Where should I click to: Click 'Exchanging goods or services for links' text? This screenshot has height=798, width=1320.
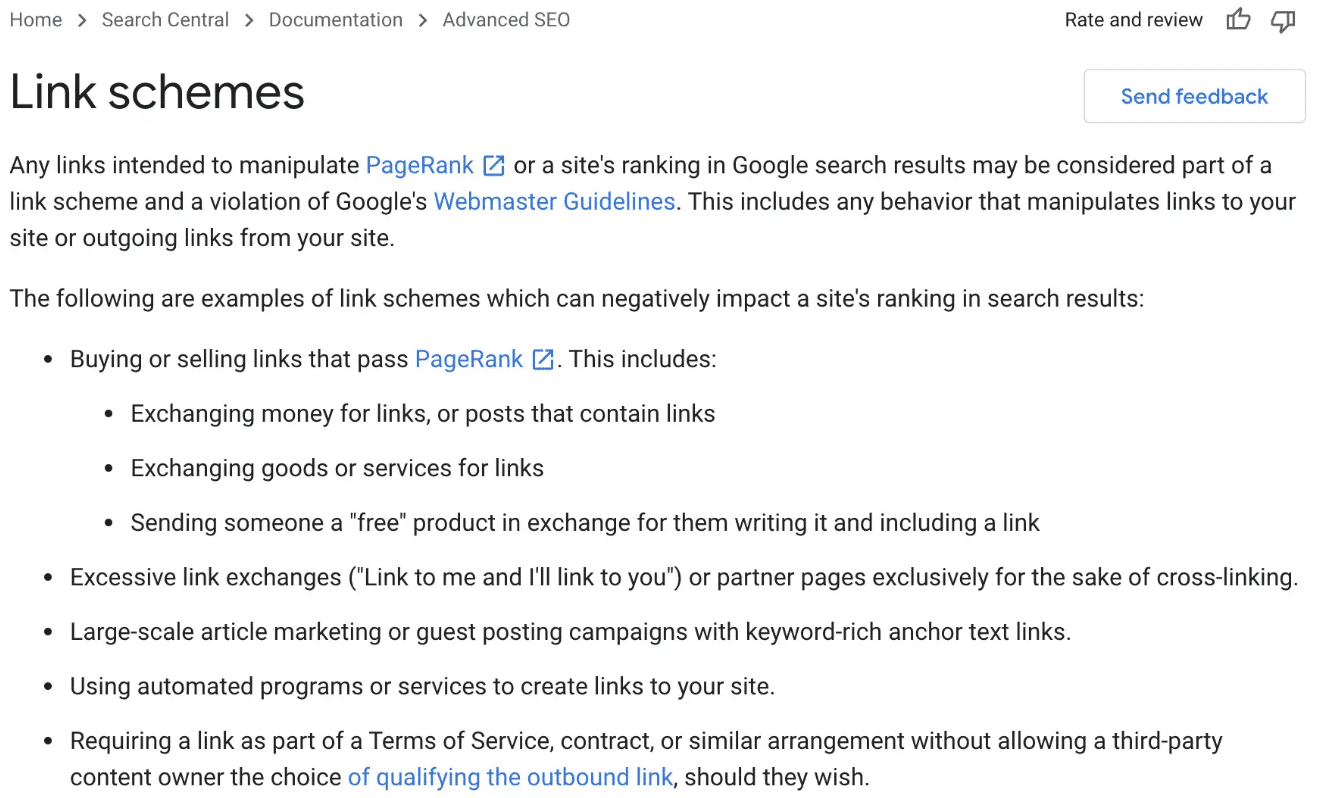[x=337, y=468]
